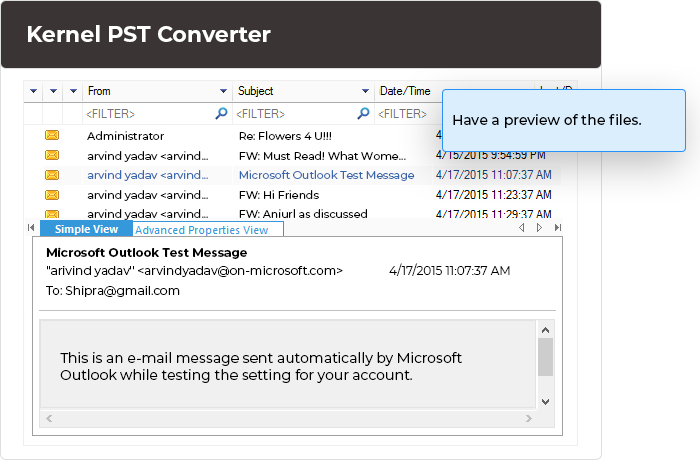Open first column dropdown arrow in header
This screenshot has height=460, width=700.
[33, 91]
